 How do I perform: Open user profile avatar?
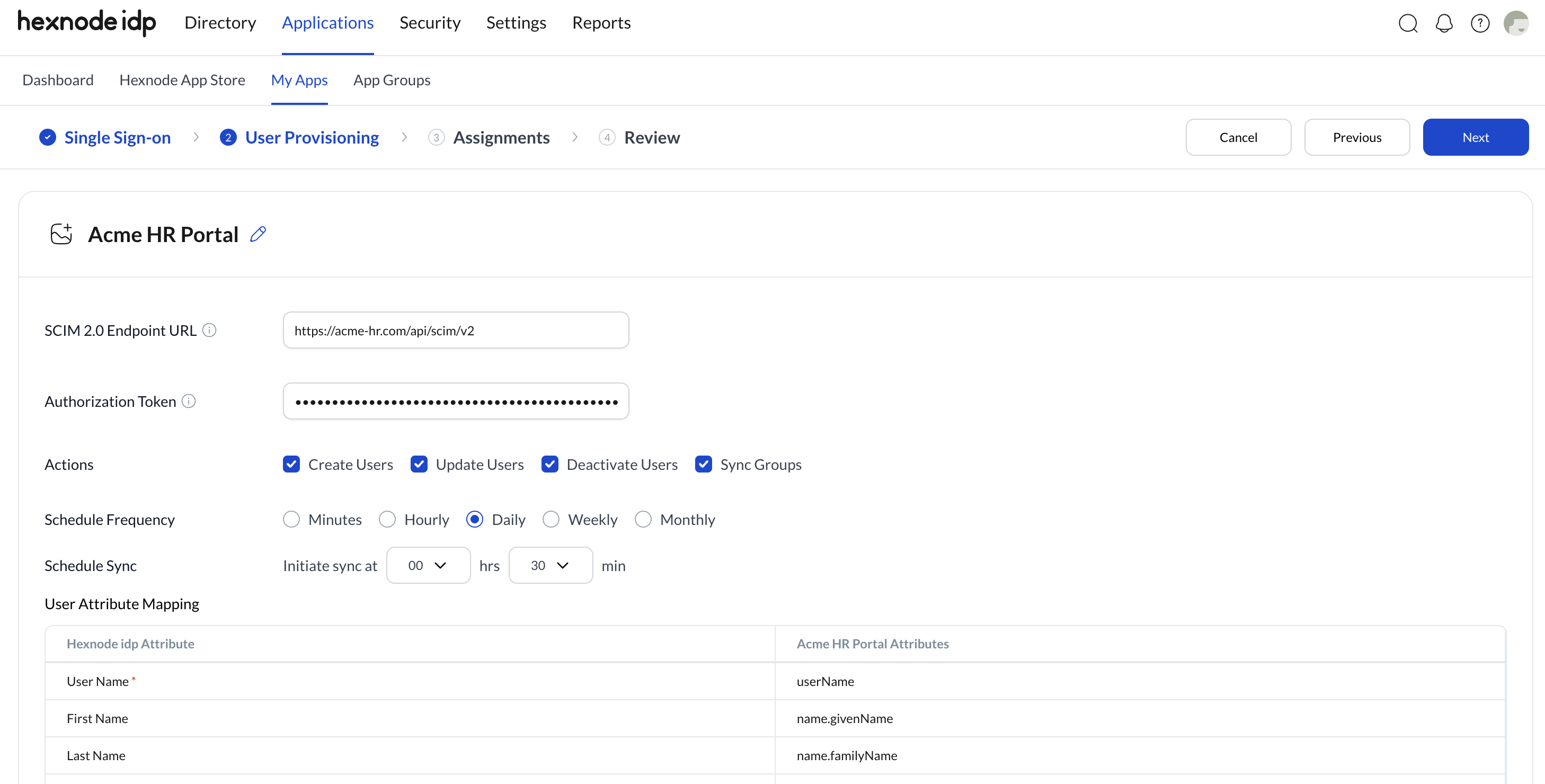(x=1516, y=23)
